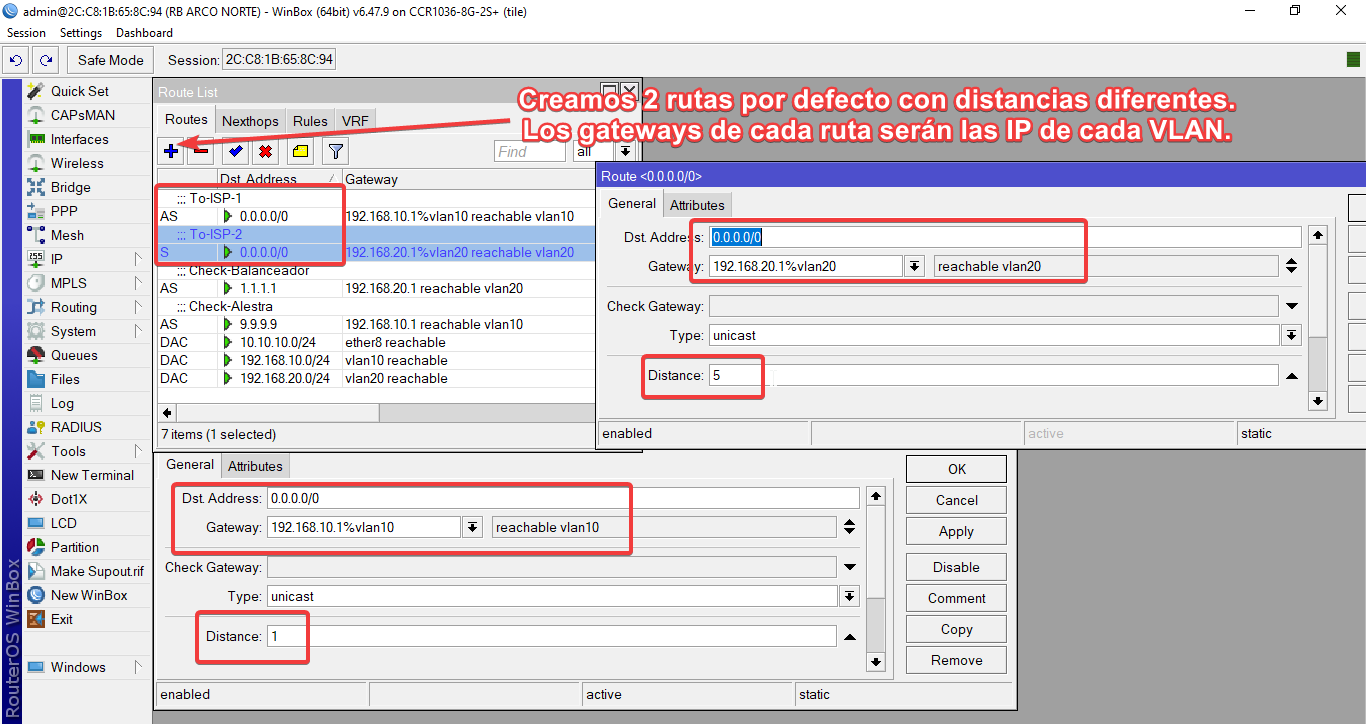This screenshot has width=1366, height=724.
Task: Open the Type dropdown showing unicast
Action: point(1292,335)
